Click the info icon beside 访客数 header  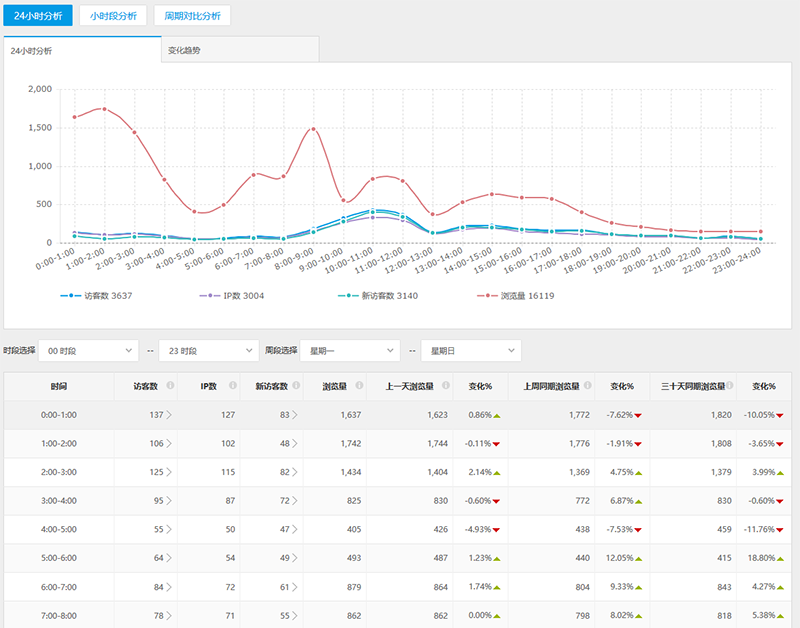tap(170, 386)
